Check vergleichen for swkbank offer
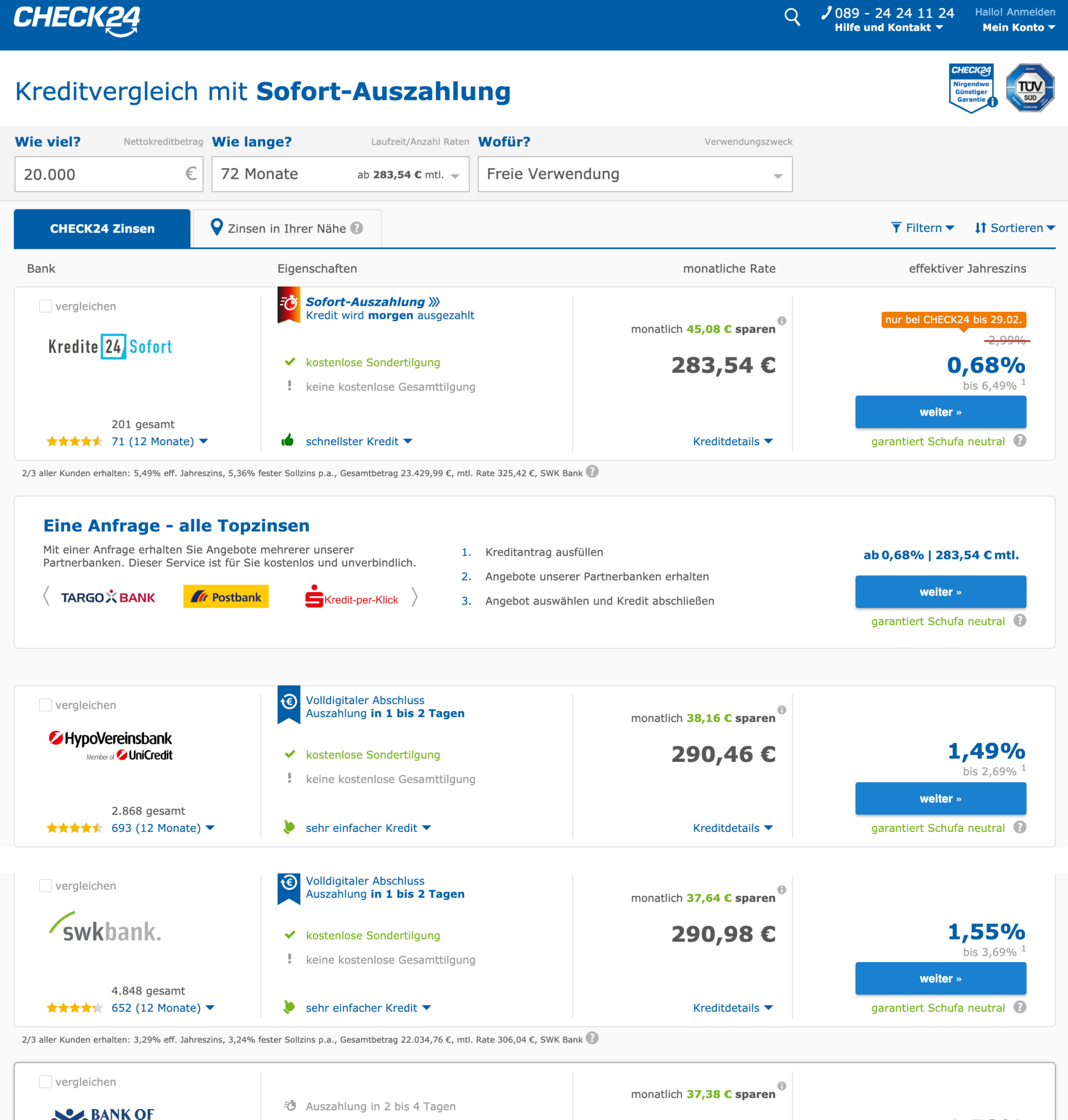Viewport: 1068px width, 1120px height. click(x=45, y=885)
